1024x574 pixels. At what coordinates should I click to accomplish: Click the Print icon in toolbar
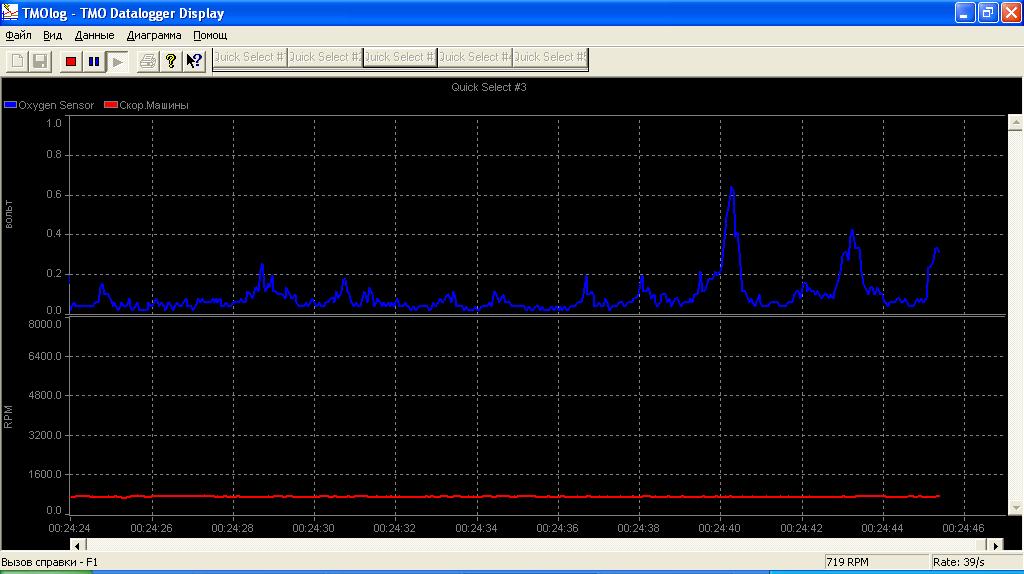pos(147,61)
